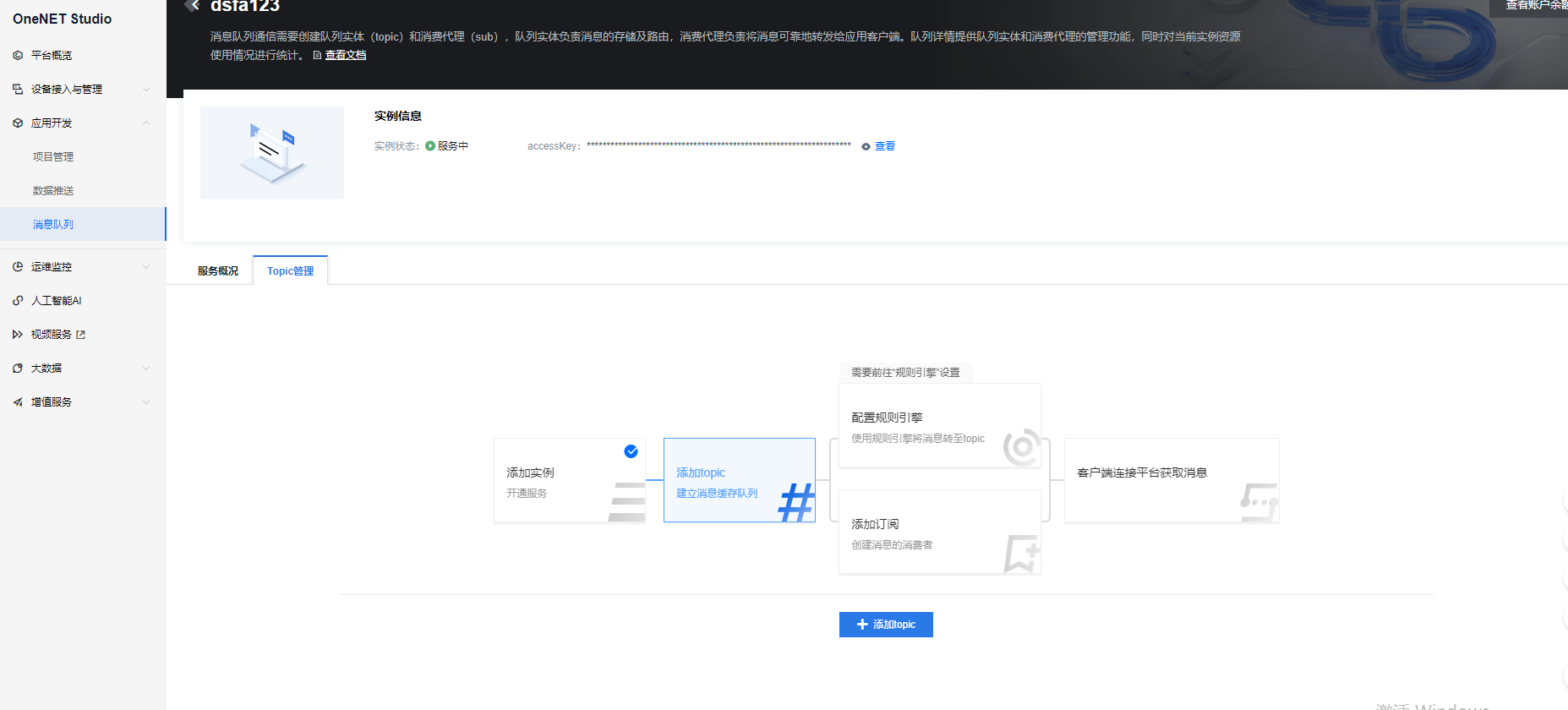The image size is (1568, 710).
Task: Open 数据推送 in the sidebar
Action: (x=53, y=191)
